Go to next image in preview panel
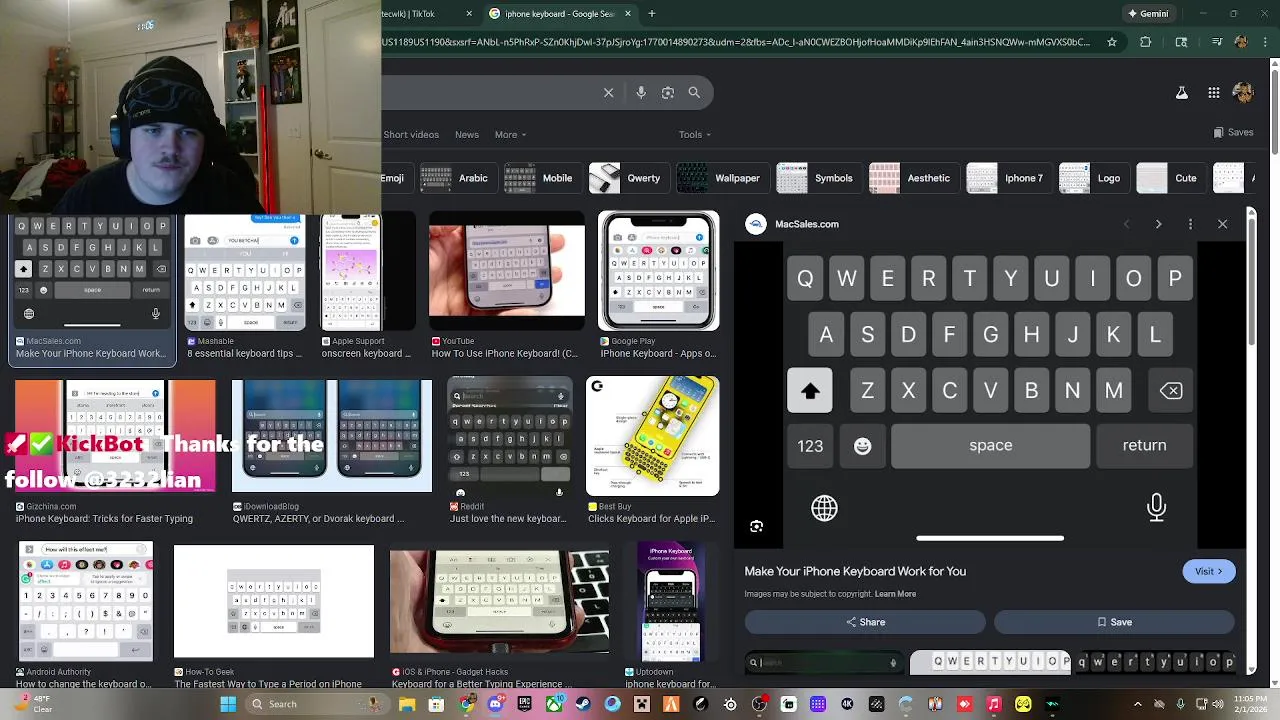The width and height of the screenshot is (1280, 720). pyautogui.click(x=1158, y=224)
